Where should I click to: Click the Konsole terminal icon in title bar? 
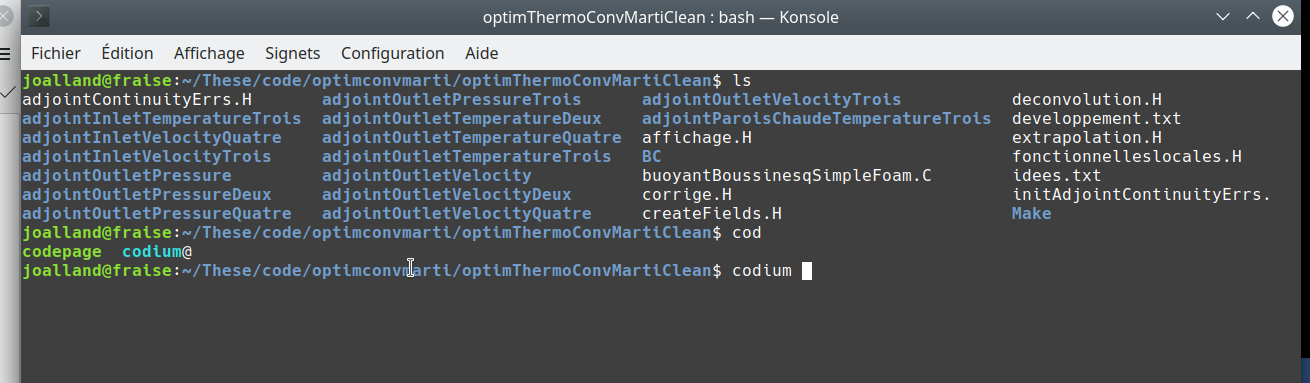click(43, 17)
